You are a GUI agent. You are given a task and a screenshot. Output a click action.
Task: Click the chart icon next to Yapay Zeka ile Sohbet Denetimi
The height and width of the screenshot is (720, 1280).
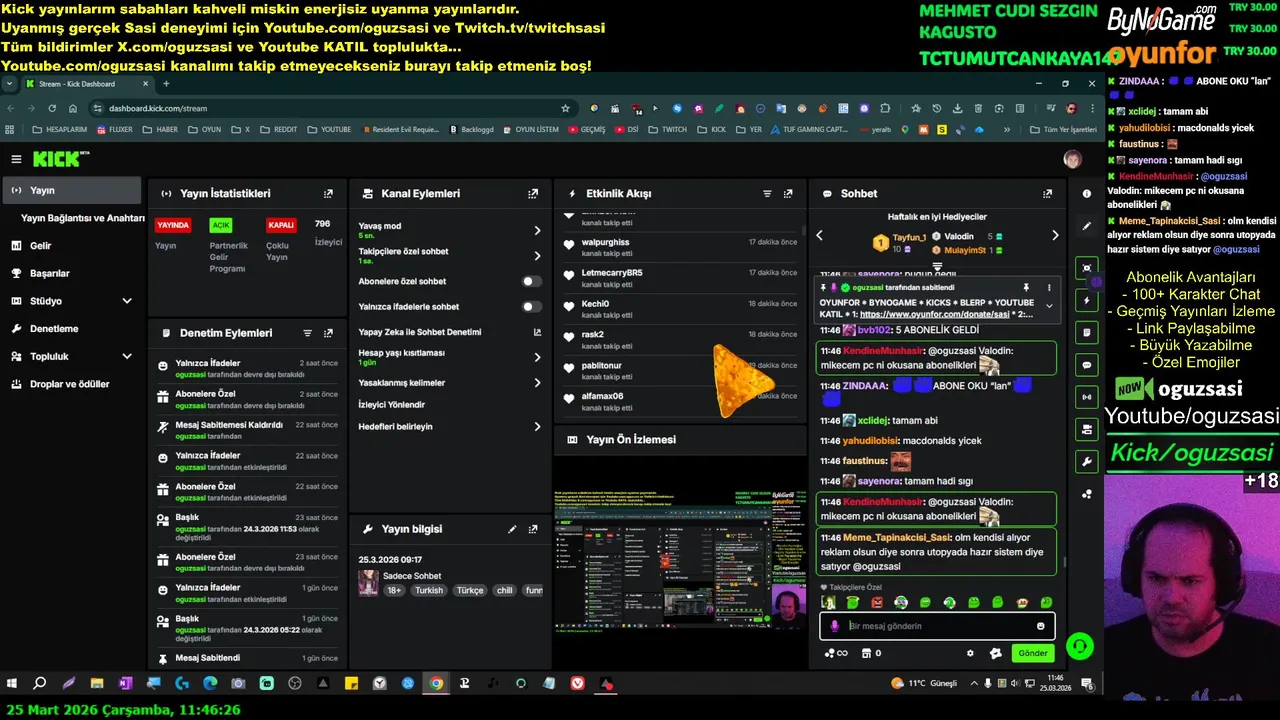(537, 332)
